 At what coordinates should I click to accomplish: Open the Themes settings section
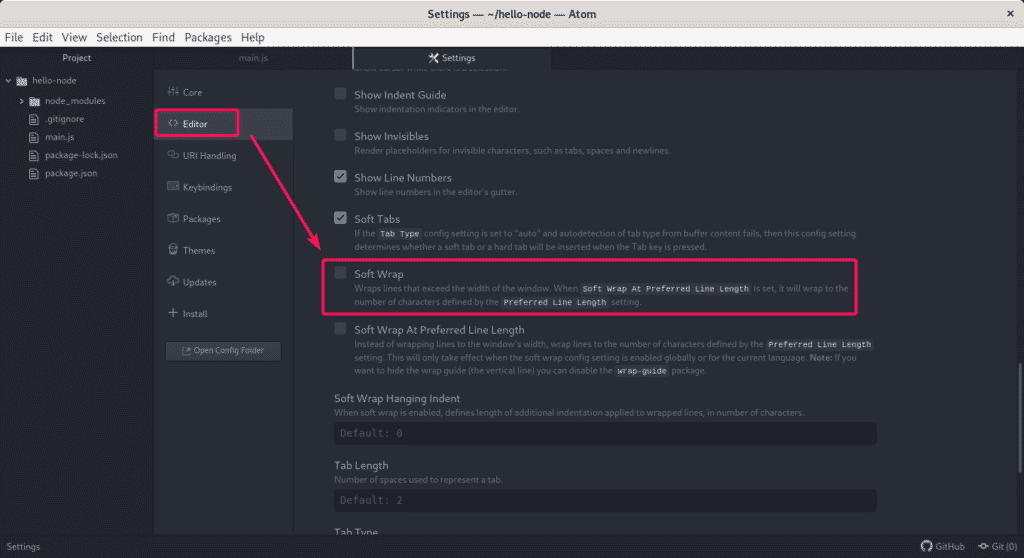point(223,250)
